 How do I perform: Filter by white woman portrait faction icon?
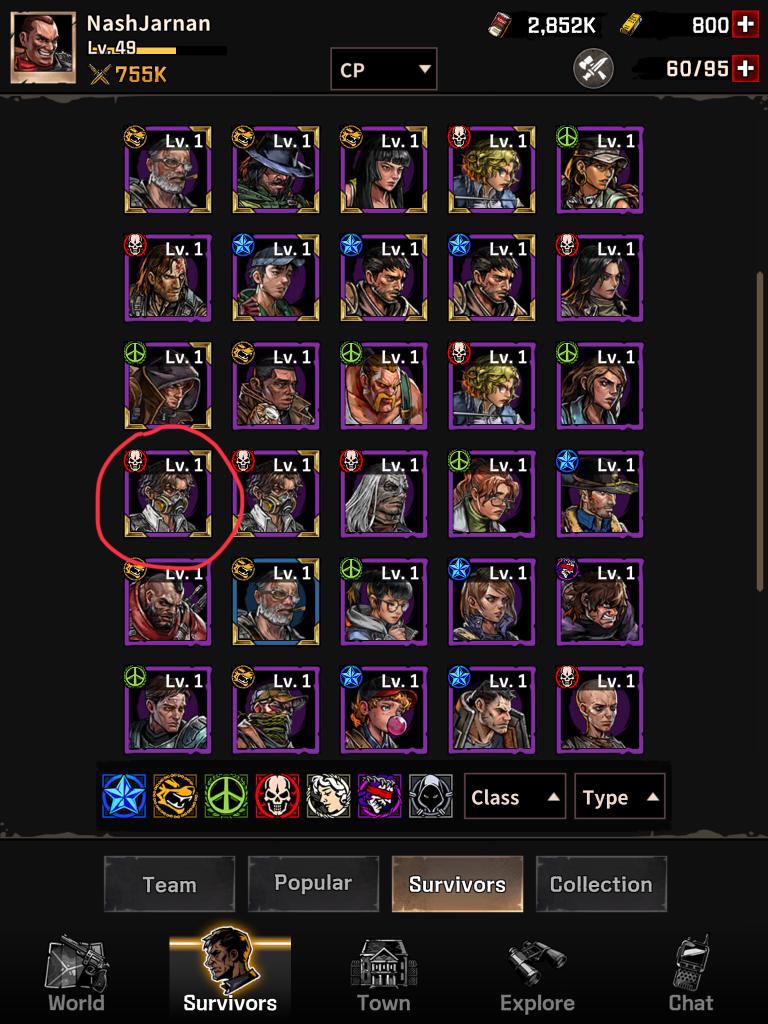click(328, 795)
